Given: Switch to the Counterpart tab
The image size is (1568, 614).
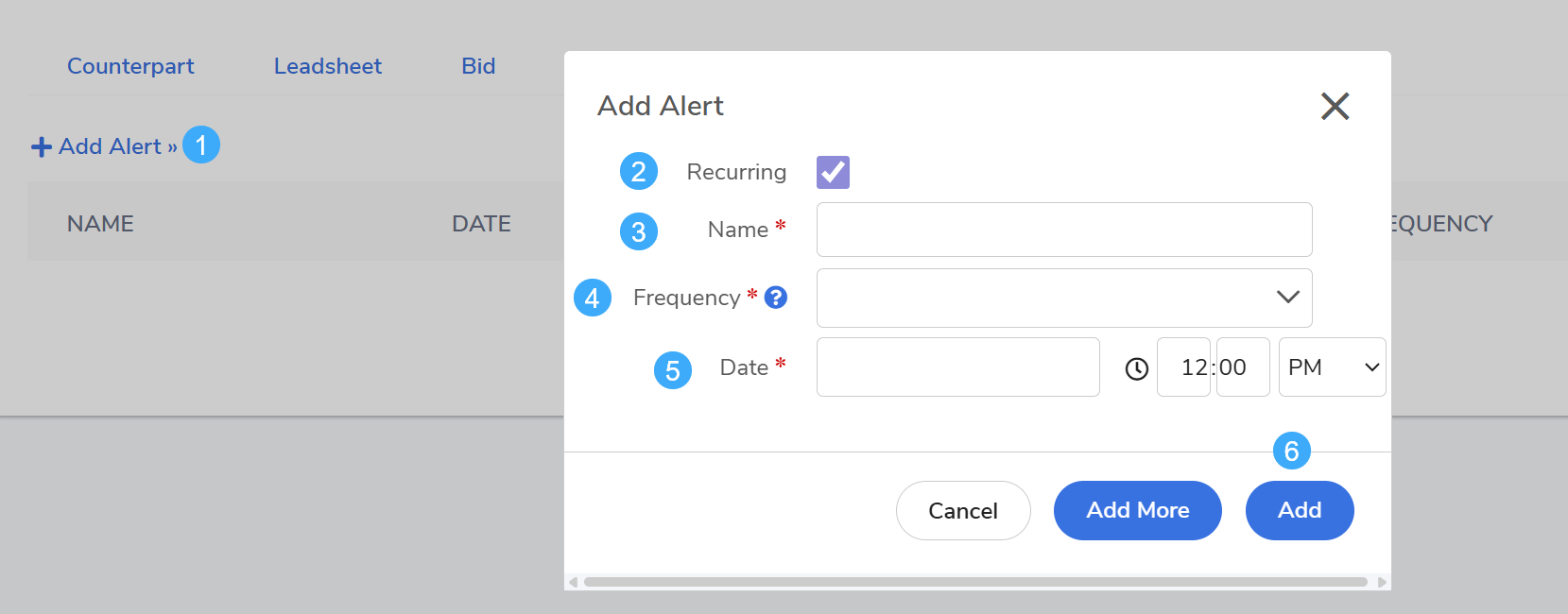Looking at the screenshot, I should 130,66.
